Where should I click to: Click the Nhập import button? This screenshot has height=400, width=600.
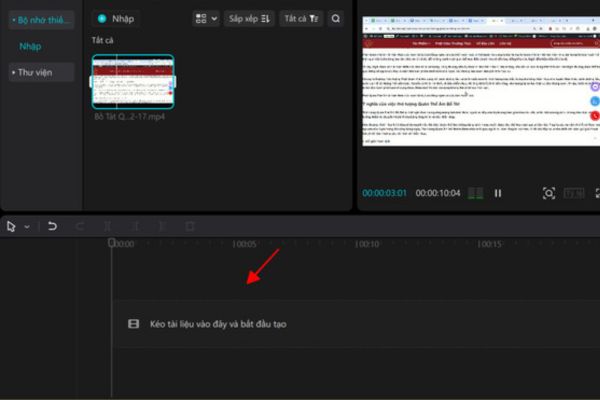[117, 18]
